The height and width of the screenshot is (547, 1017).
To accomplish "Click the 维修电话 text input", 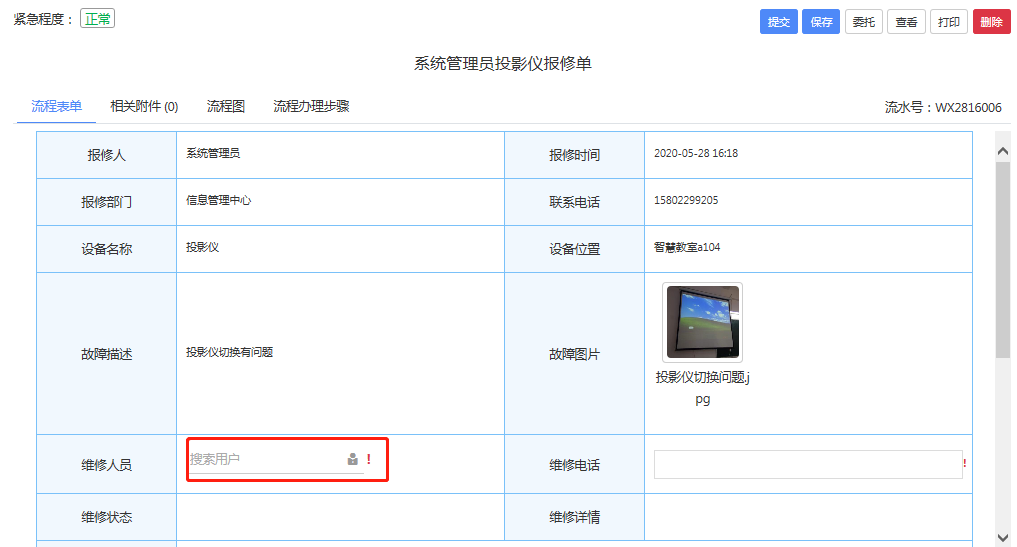I will [x=808, y=465].
